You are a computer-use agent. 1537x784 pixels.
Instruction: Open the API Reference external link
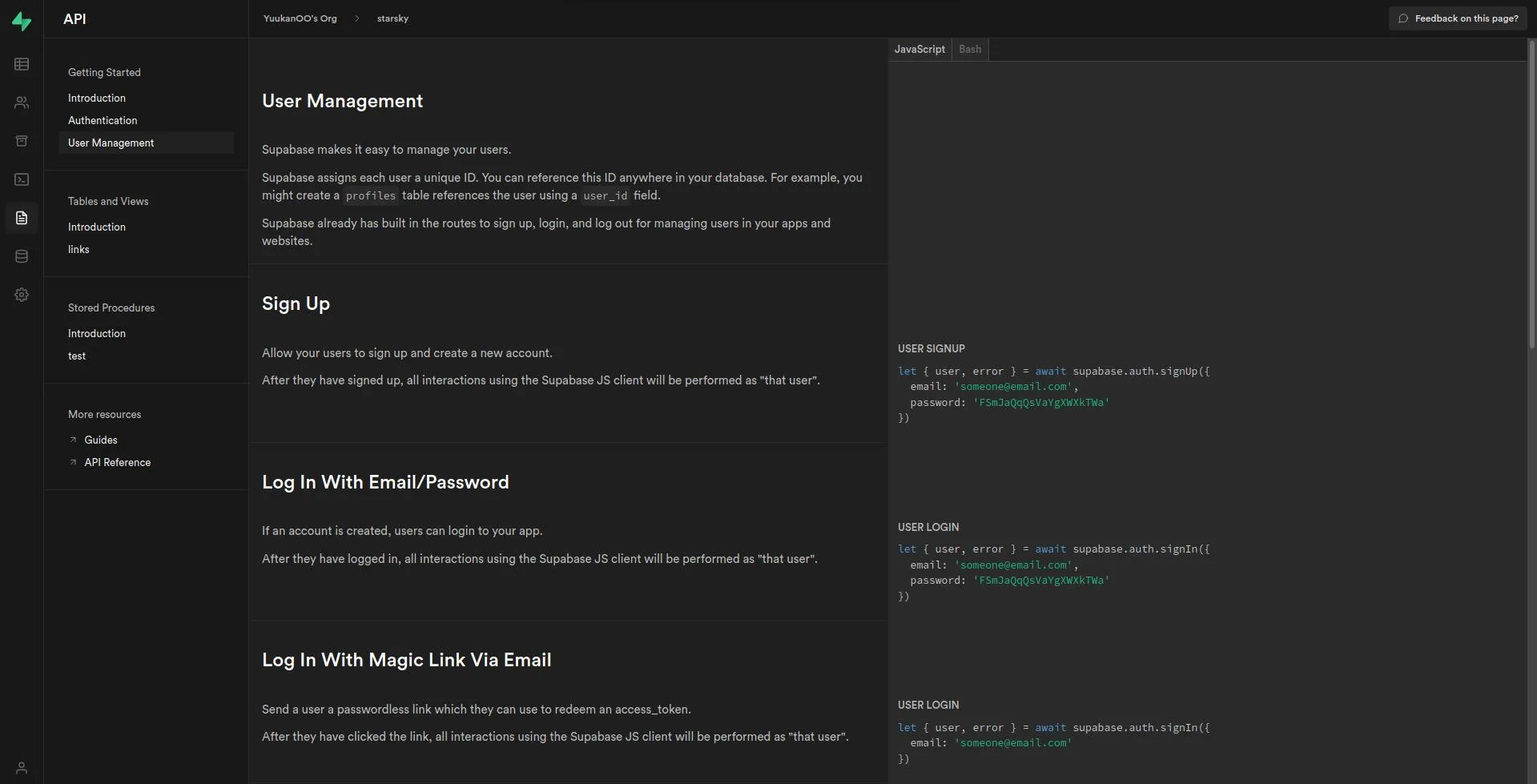click(x=117, y=462)
